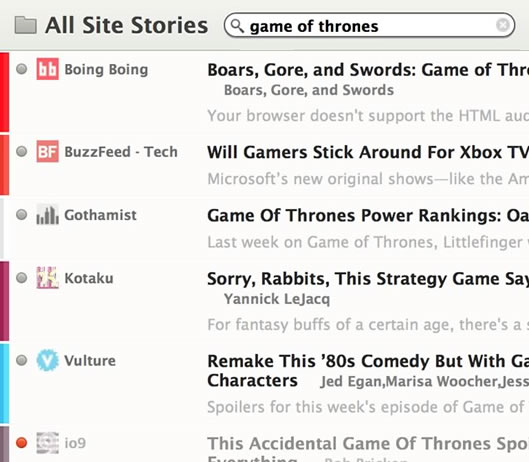Click the BuzzFeed Tech BF favicon
This screenshot has height=462, width=529.
48,152
